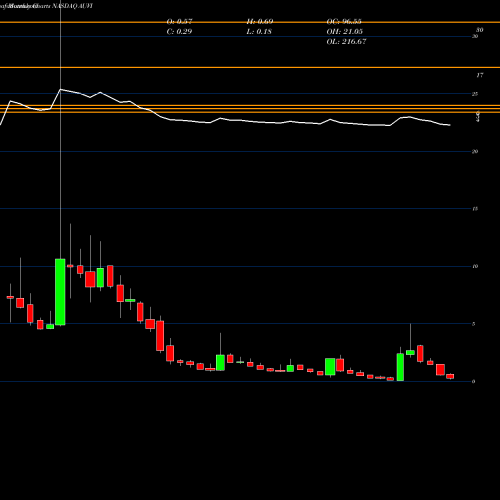The image size is (500, 500).
Task: Click the 'NASDAQ AUVI' chart title
Action: (72, 6)
